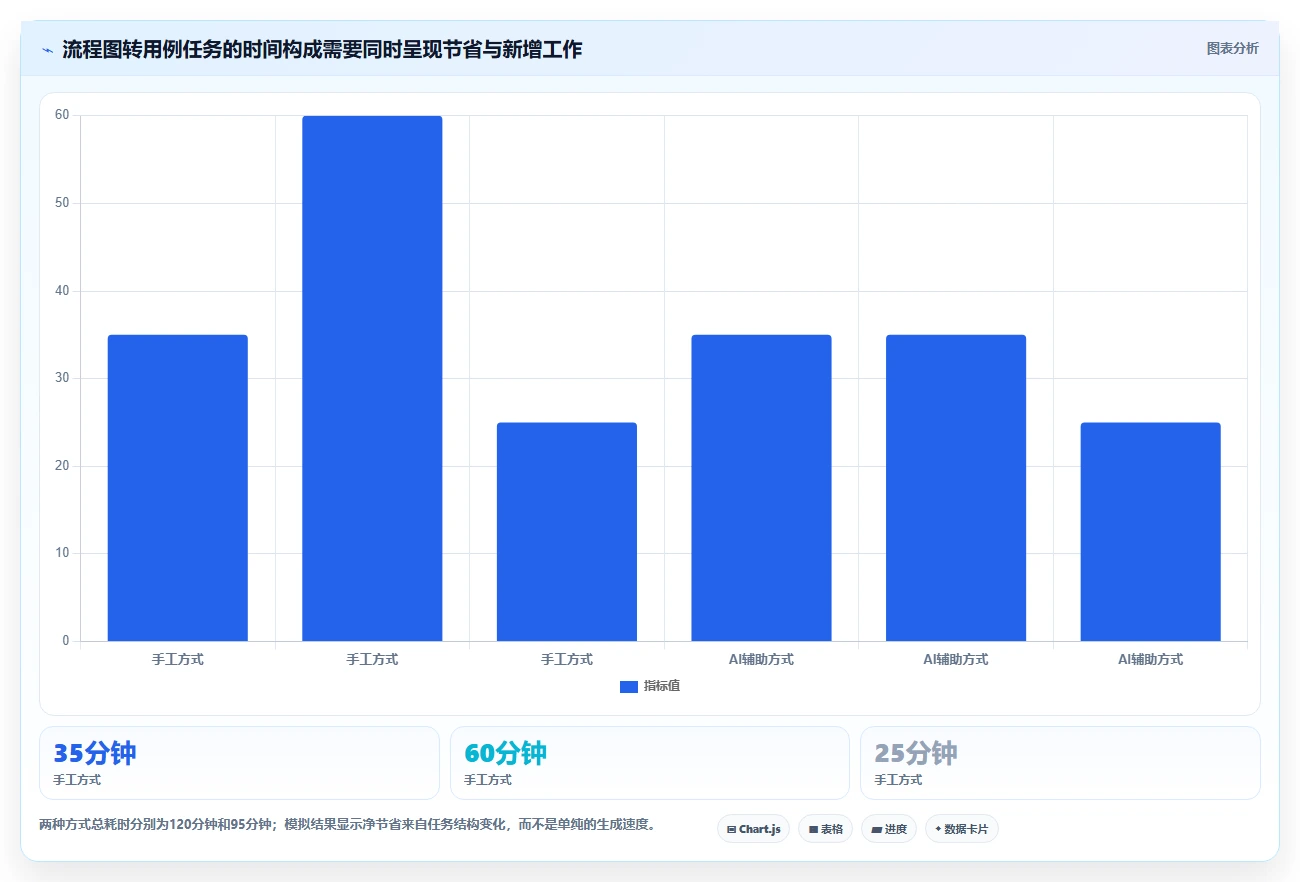
Task: Click the y-axis label 40
Action: [x=62, y=291]
